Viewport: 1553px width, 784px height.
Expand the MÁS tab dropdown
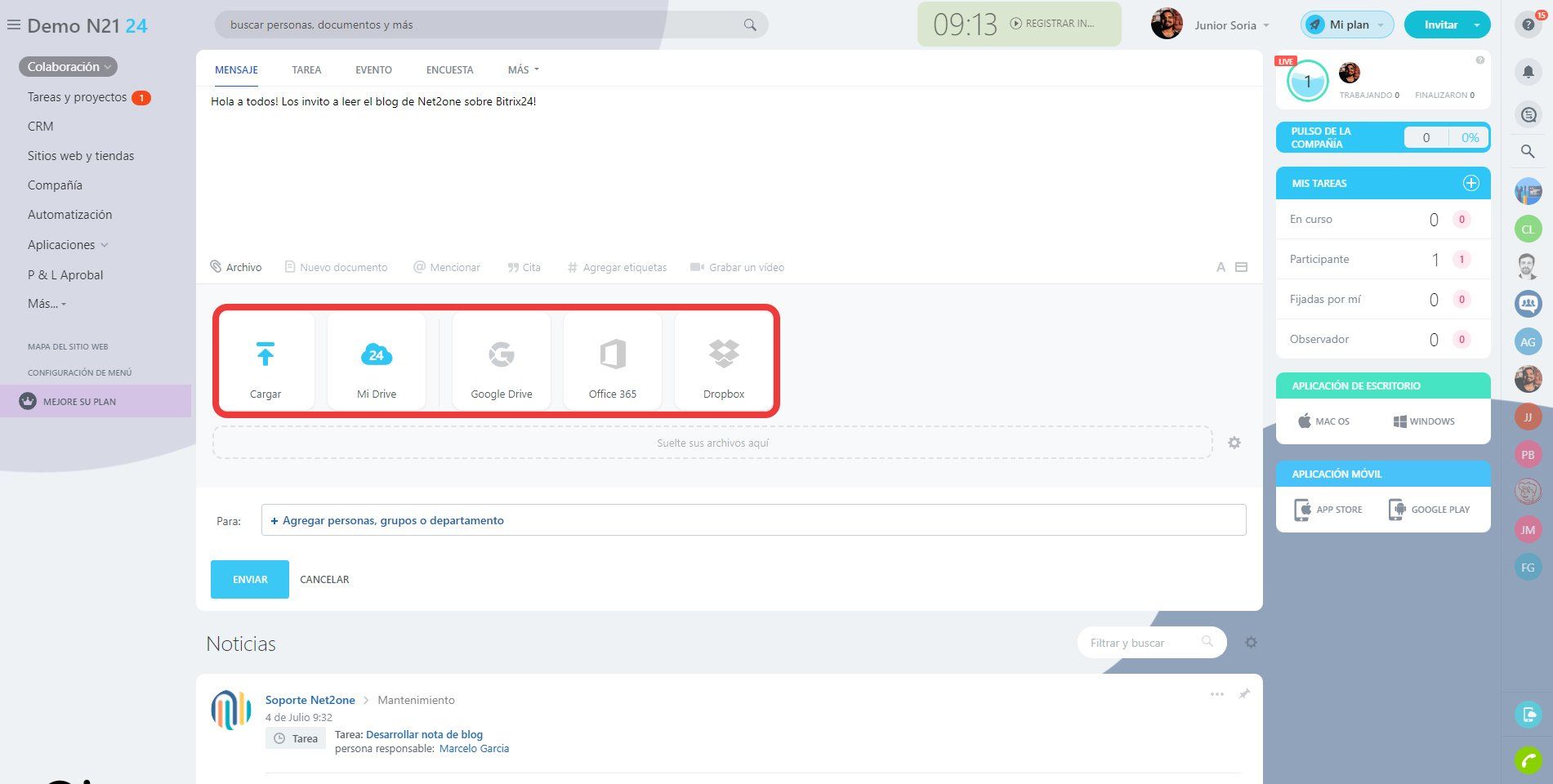[x=523, y=69]
